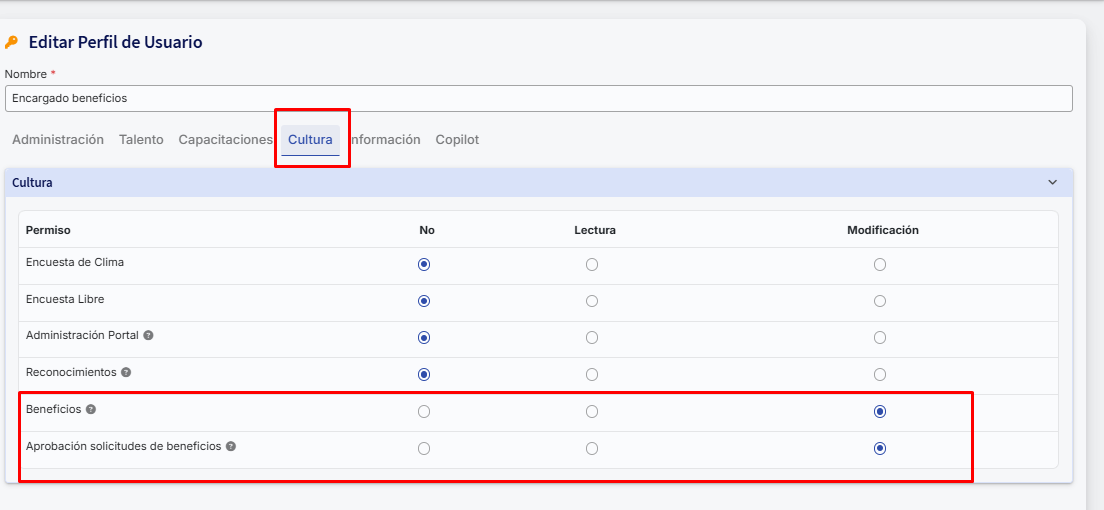This screenshot has height=510, width=1104.
Task: Go to the Capacitaciones tab
Action: 225,140
